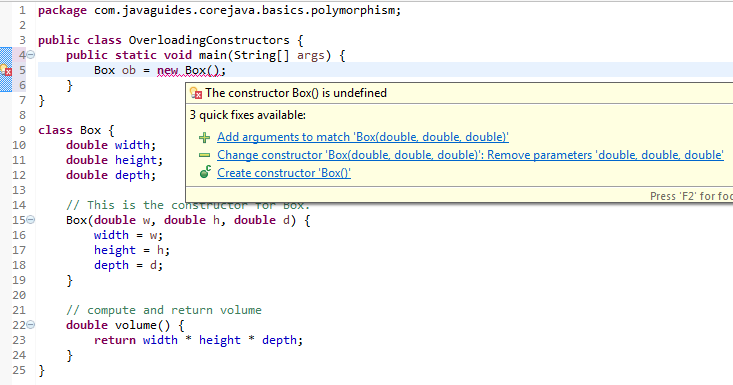The image size is (733, 385).
Task: Click 'width = w;' assignment
Action: (128, 235)
